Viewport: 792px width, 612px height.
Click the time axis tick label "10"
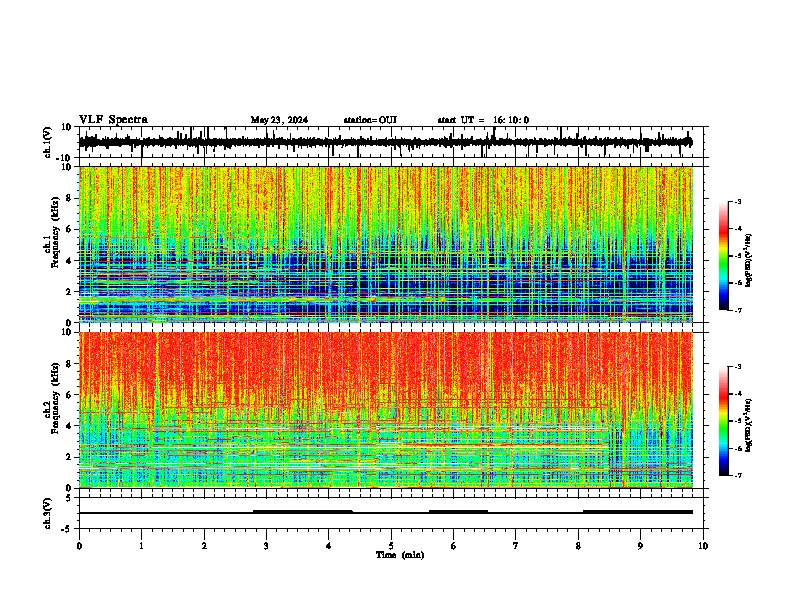click(x=703, y=546)
